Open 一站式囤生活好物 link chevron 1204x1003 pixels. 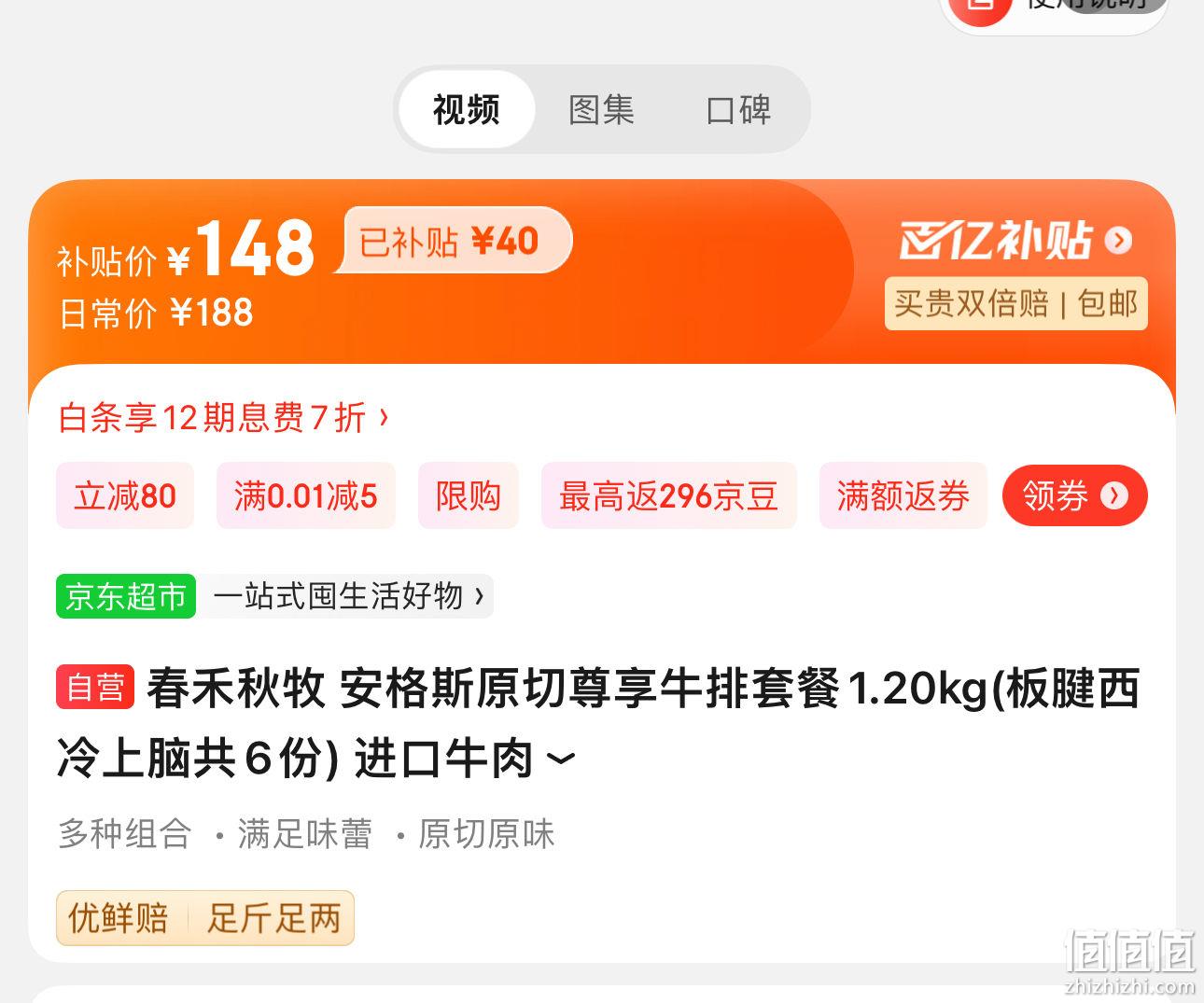point(480,595)
